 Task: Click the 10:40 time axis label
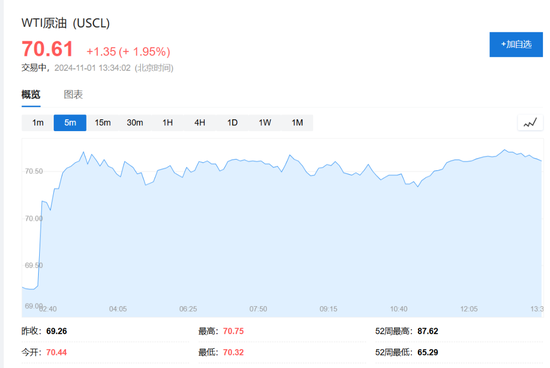(399, 309)
